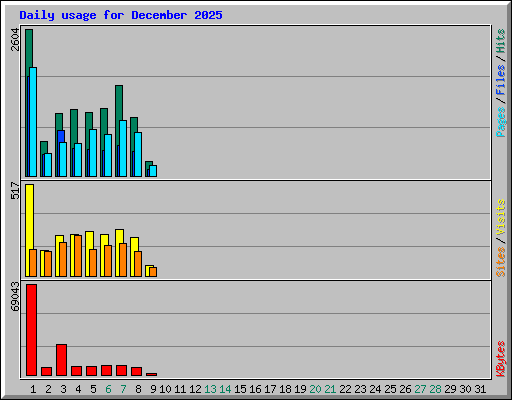Click the 517 visits axis maximum label

point(15,191)
